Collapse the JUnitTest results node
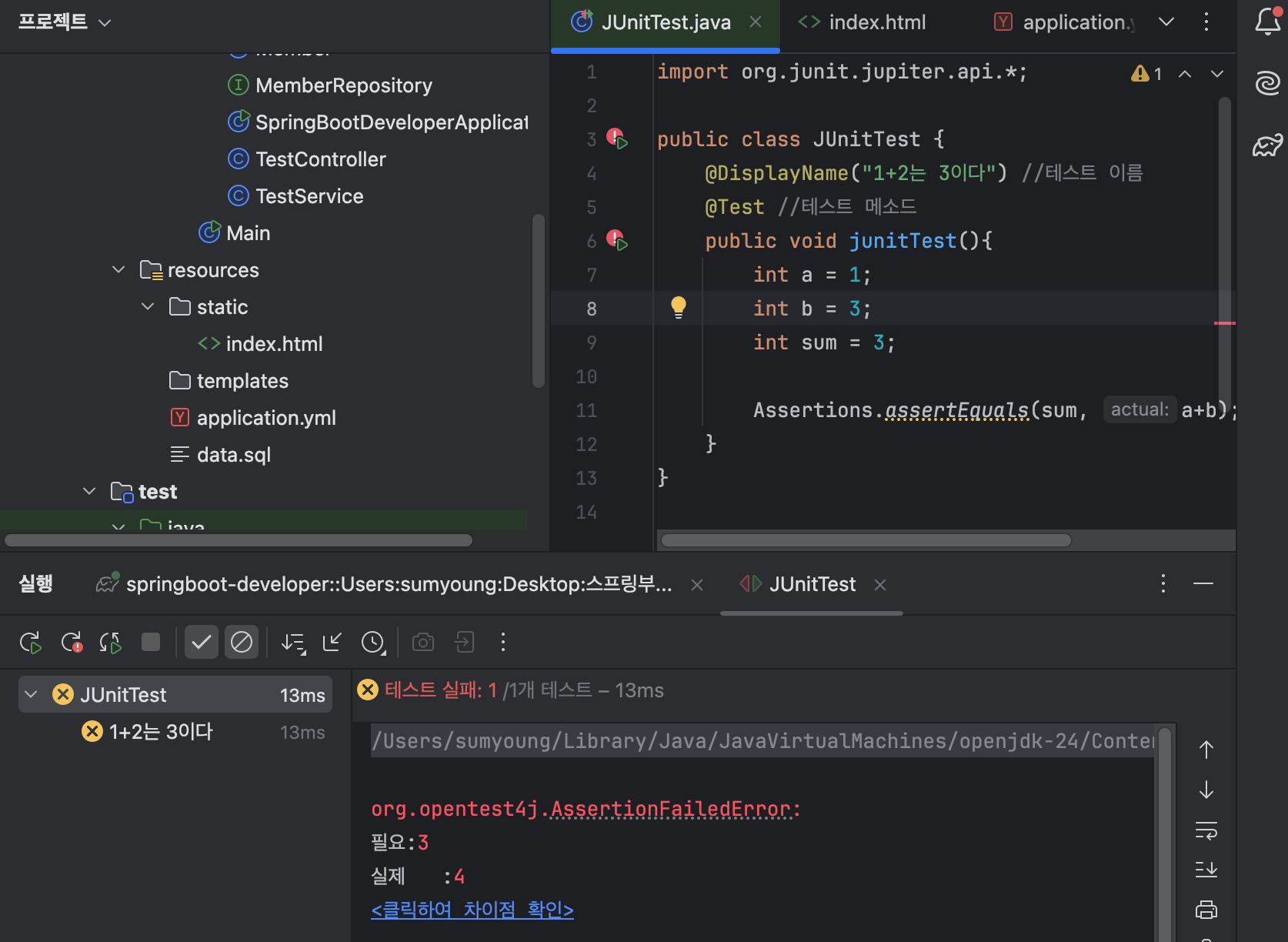 tap(31, 694)
